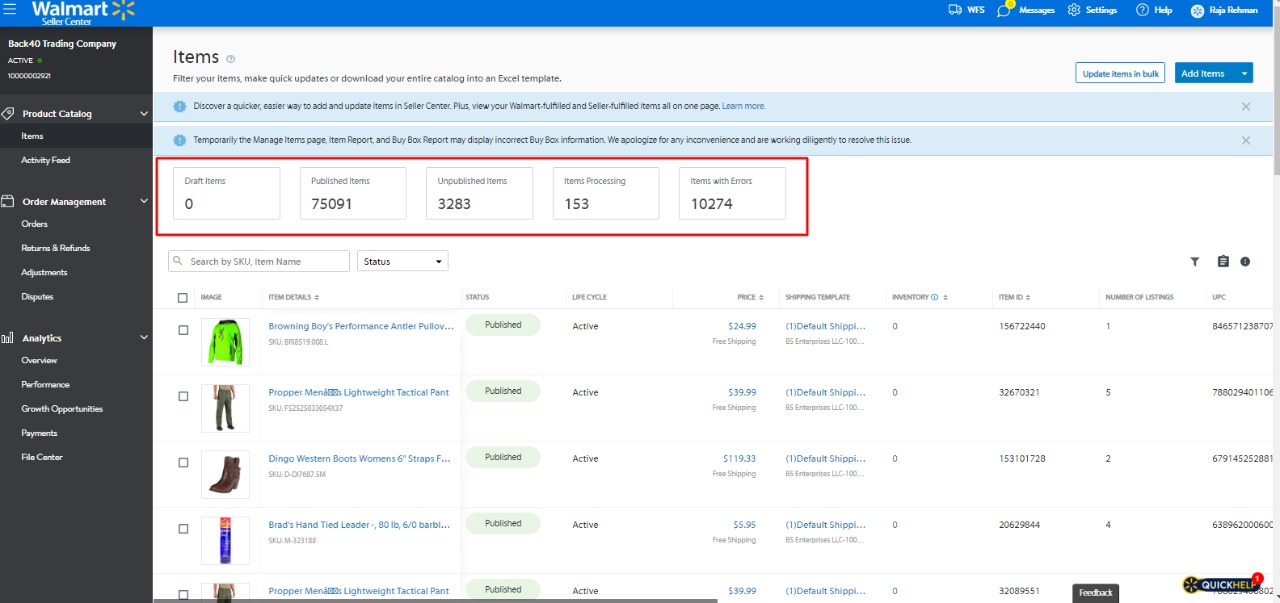
Task: Dismiss the Buy Box information banner
Action: coord(1246,140)
